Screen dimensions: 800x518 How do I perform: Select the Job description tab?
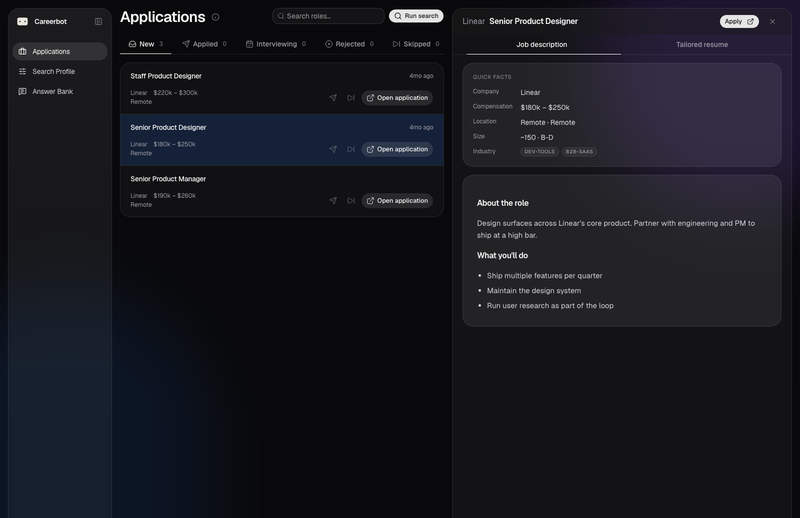[542, 44]
